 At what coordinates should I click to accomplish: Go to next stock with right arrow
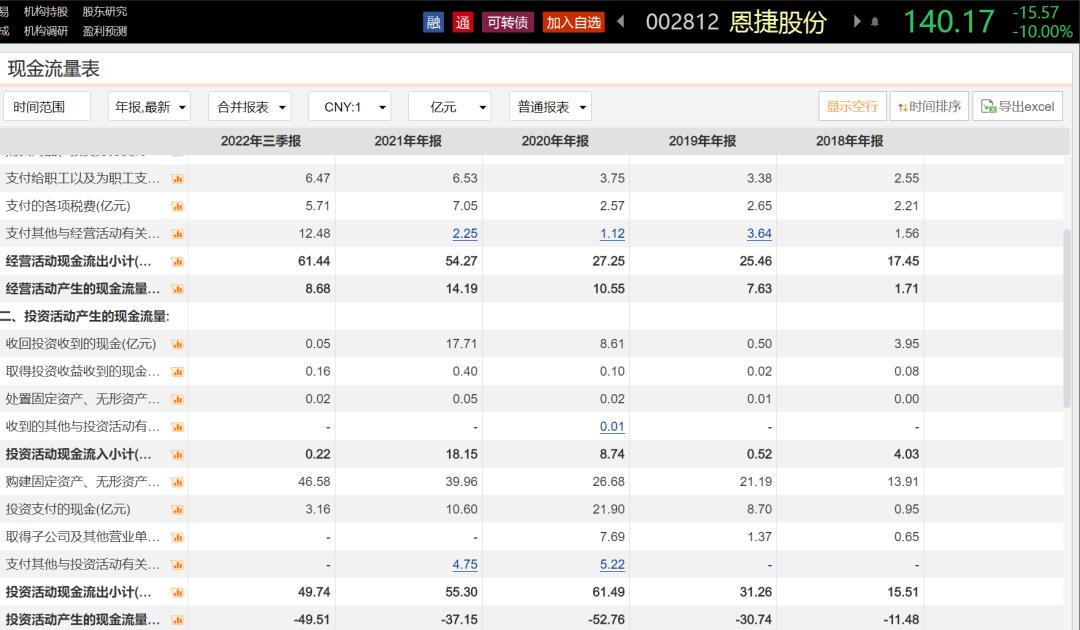tap(857, 21)
